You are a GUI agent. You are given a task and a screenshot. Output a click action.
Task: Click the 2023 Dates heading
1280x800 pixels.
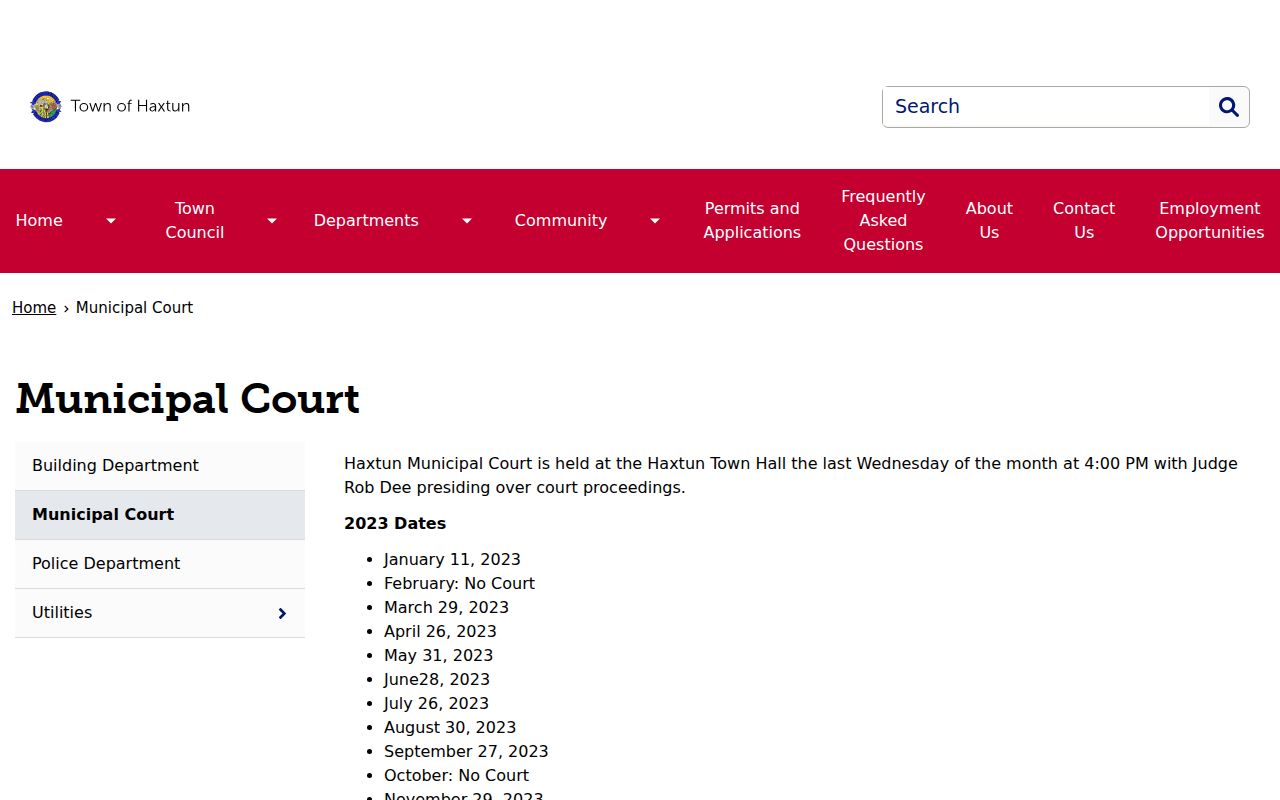[x=395, y=524]
